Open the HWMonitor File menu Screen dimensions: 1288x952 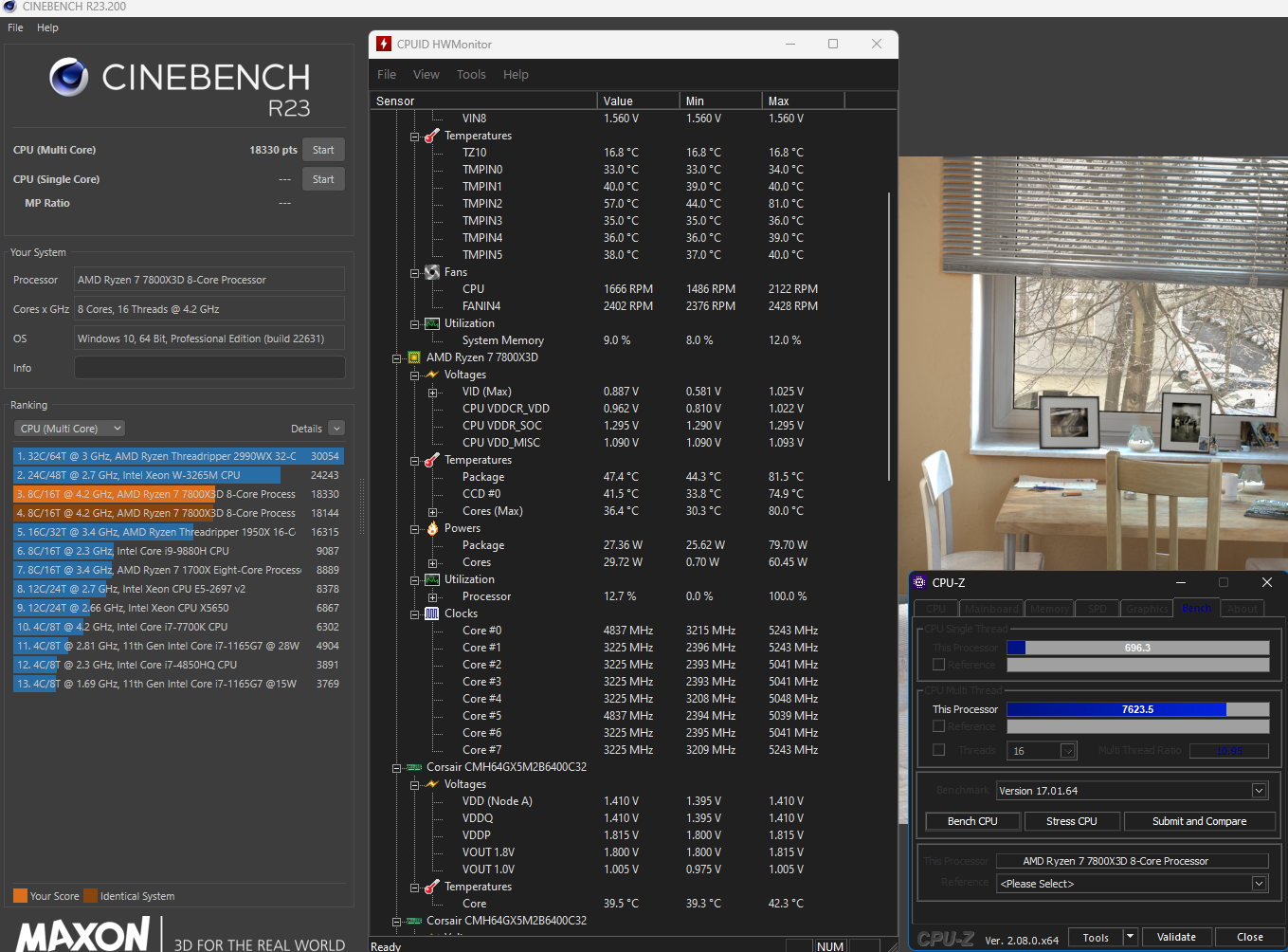point(387,74)
